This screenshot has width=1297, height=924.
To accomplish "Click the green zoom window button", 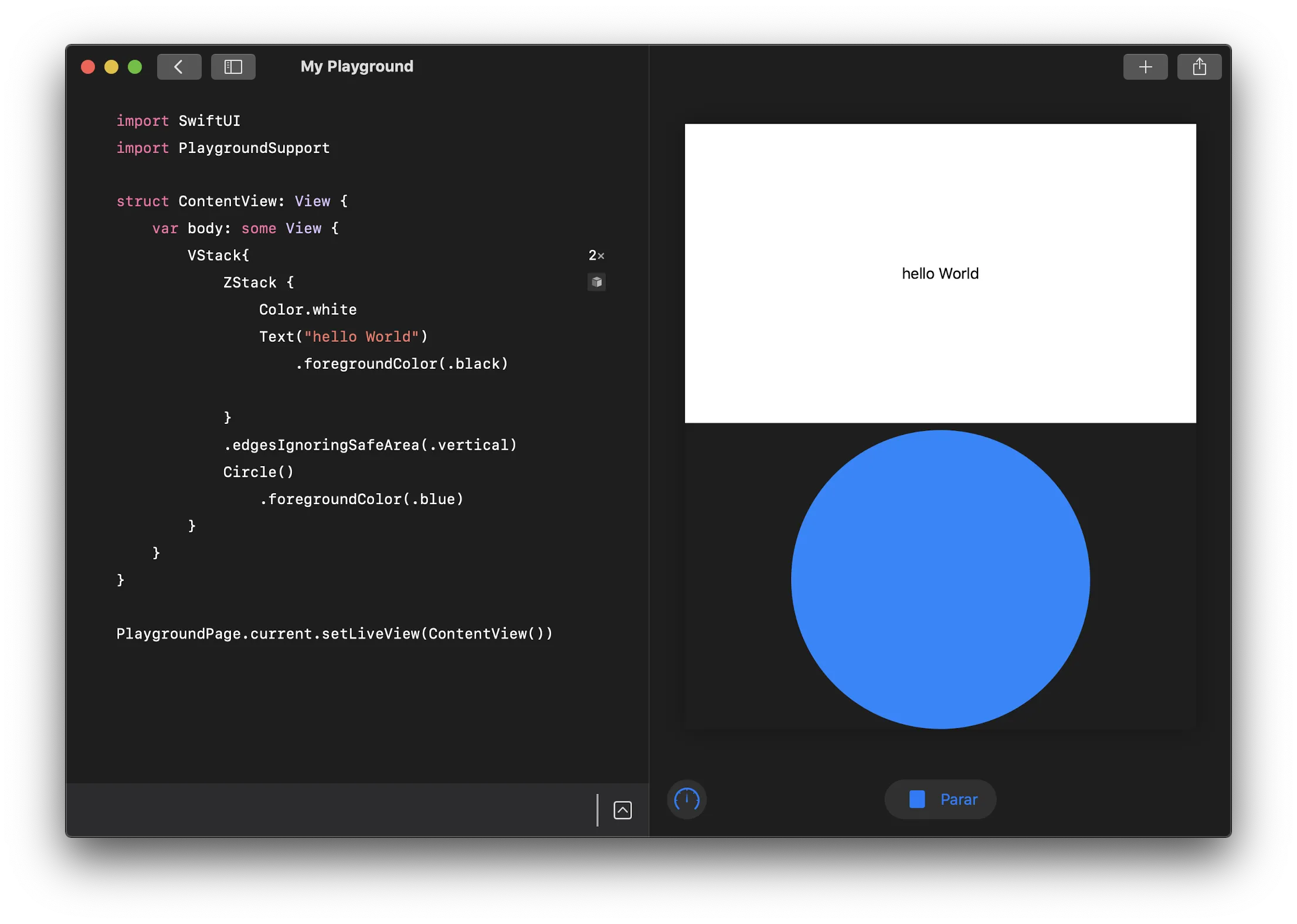I will click(x=135, y=67).
